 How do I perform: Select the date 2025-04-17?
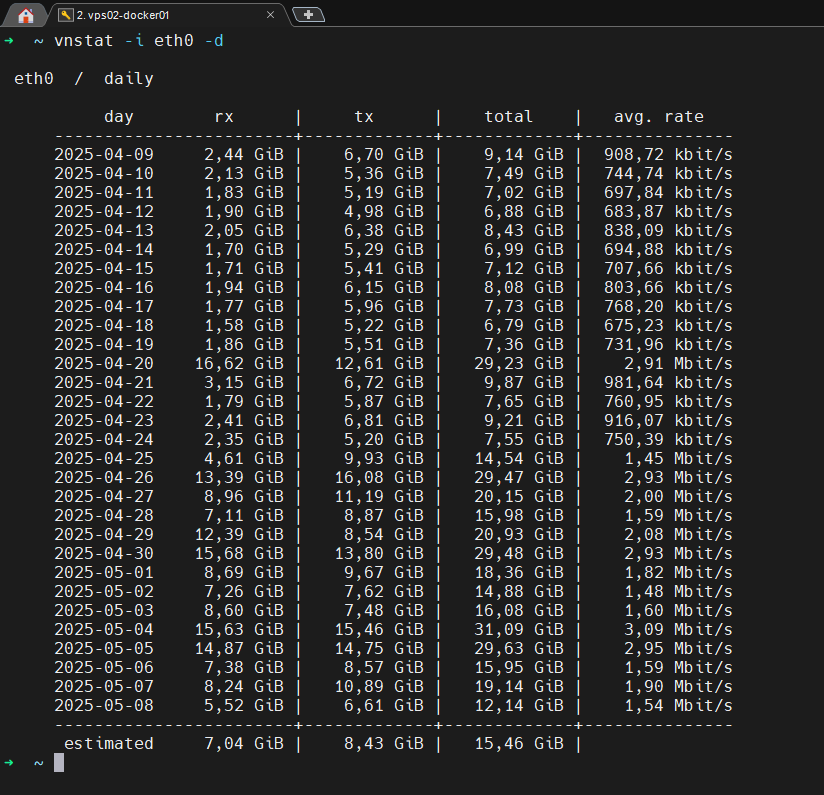104,306
